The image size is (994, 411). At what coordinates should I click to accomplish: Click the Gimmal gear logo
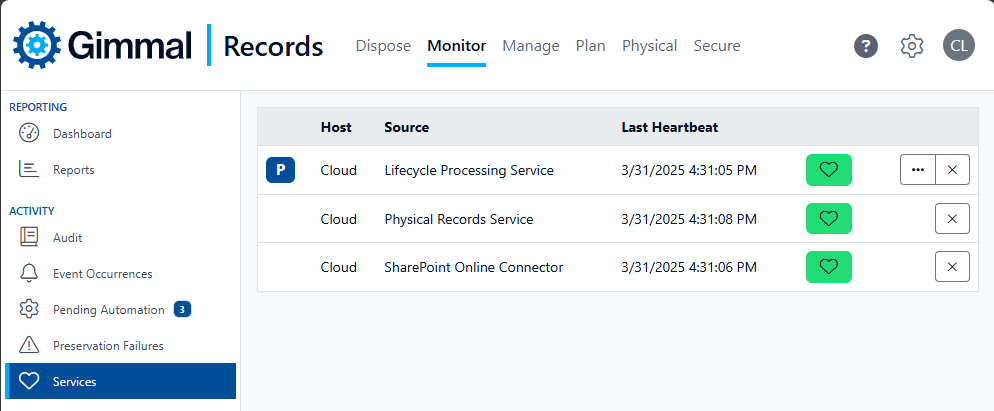click(36, 46)
